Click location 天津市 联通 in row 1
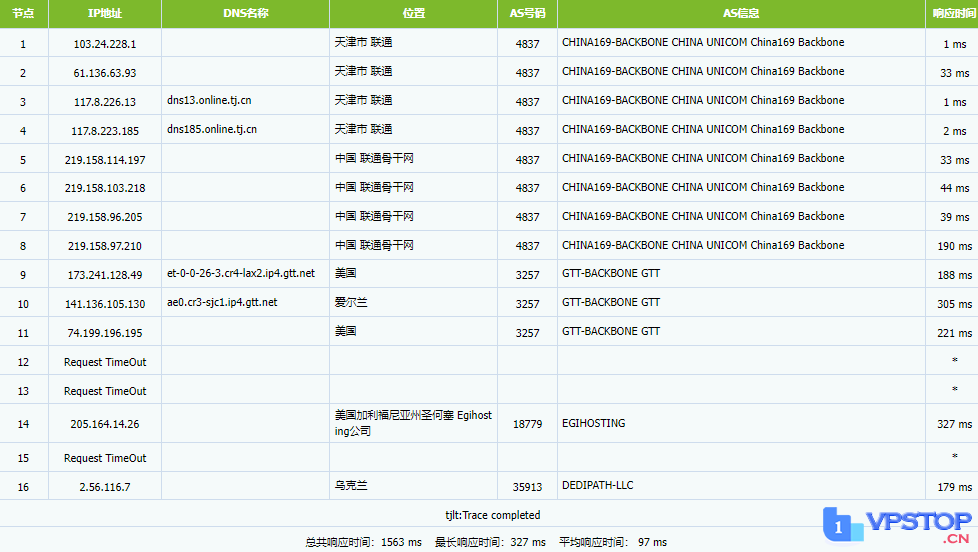Viewport: 978px width, 552px height. click(363, 42)
